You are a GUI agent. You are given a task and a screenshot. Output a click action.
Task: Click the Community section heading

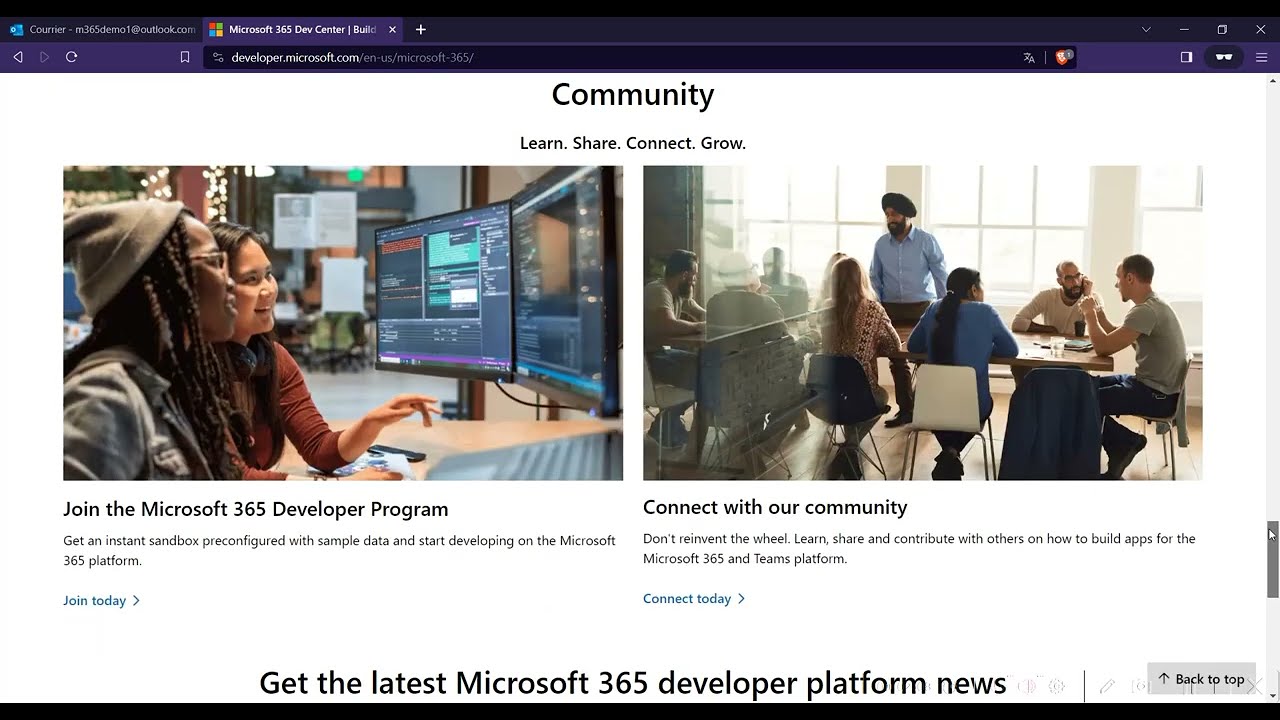[x=633, y=94]
